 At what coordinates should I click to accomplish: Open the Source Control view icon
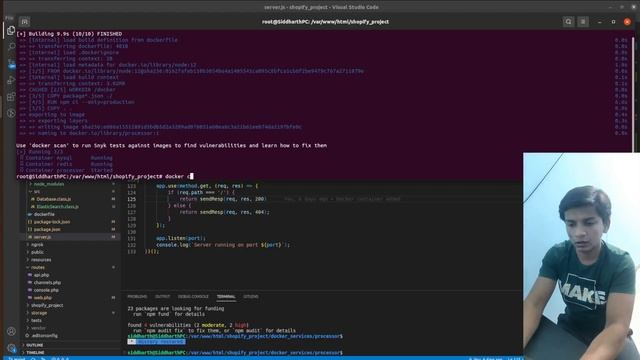[11, 64]
